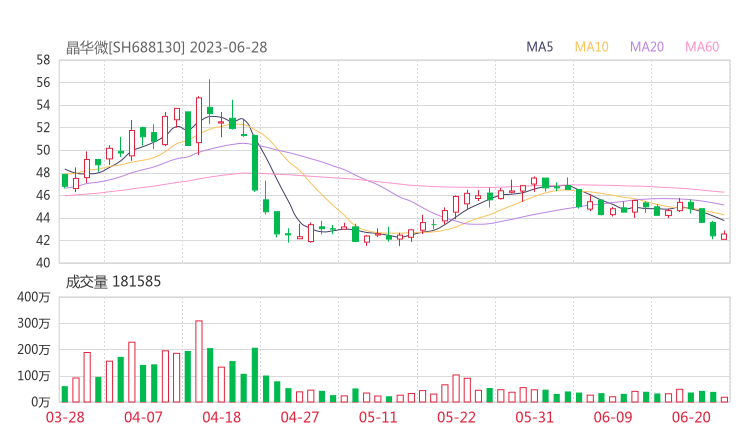
Task: Click the 44 price axis value
Action: tap(43, 218)
